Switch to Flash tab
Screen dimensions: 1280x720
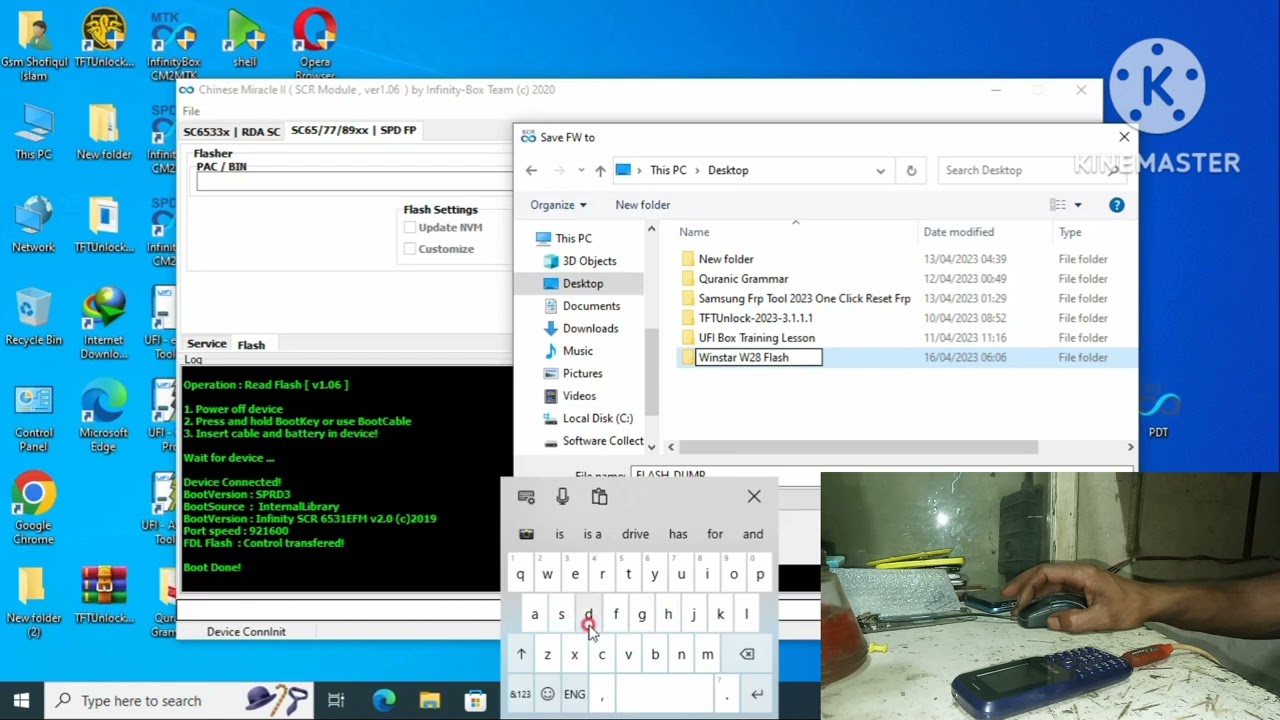click(251, 345)
